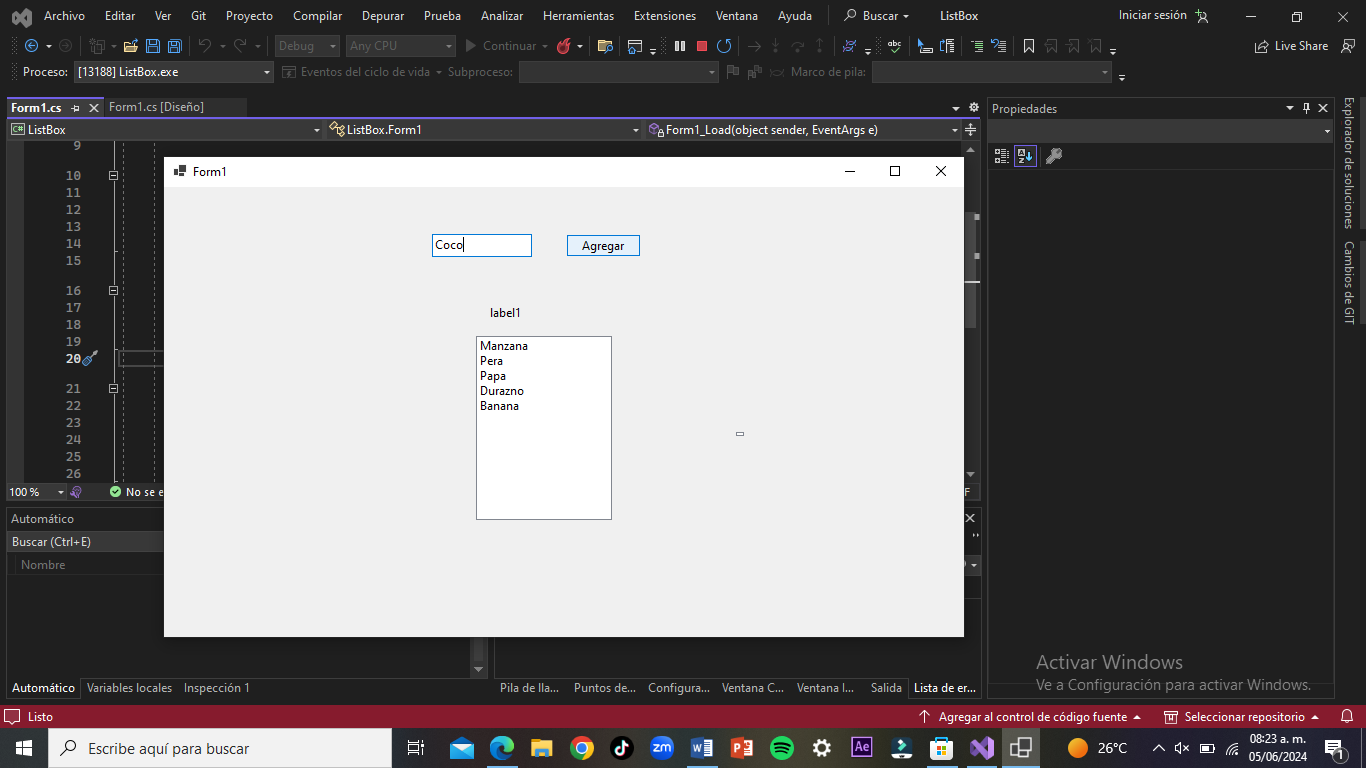Collapse the code region at line 10

pos(113,175)
